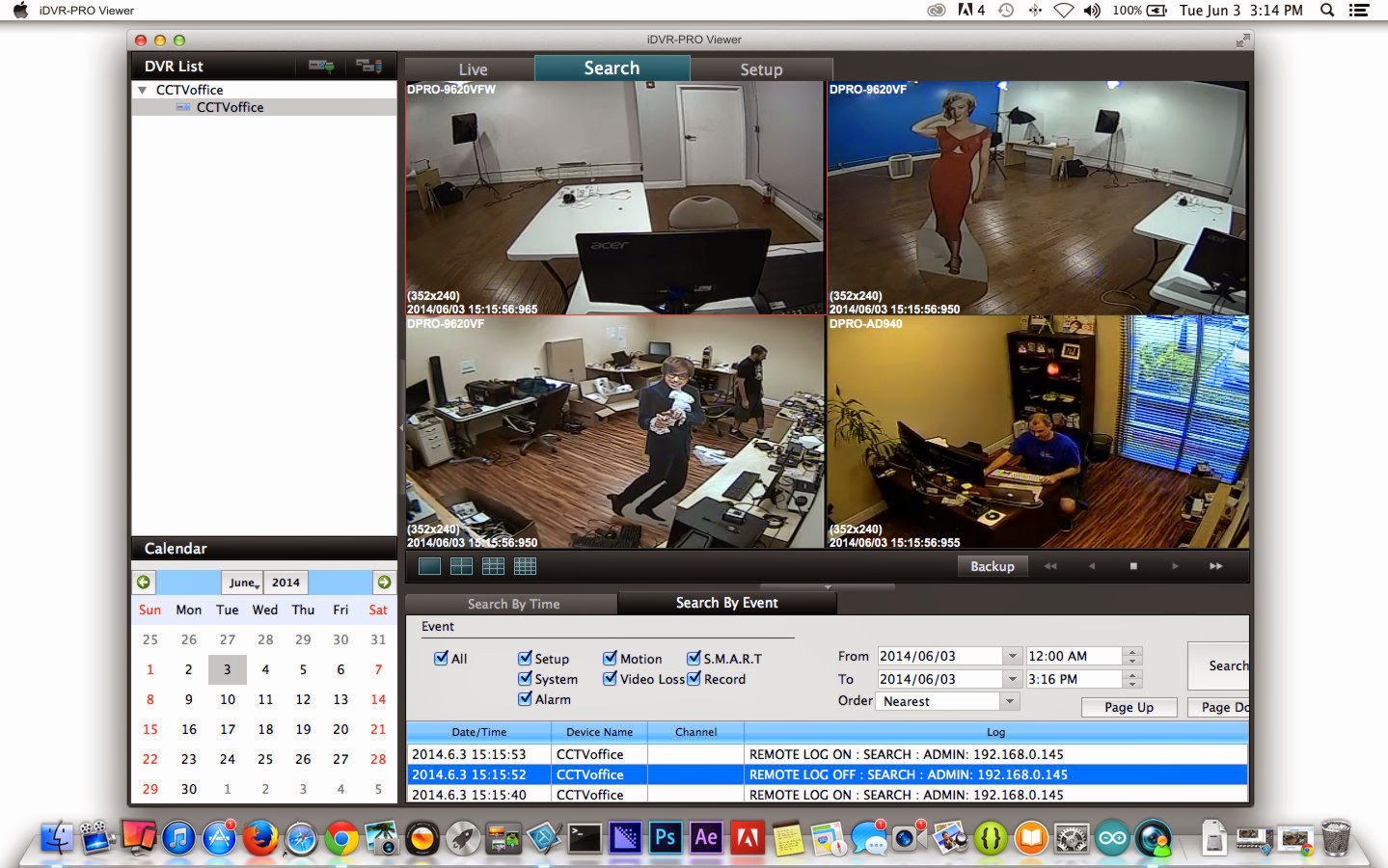Screen dimensions: 1388x868
Task: Launch Google Chrome from the Dock
Action: pos(340,837)
